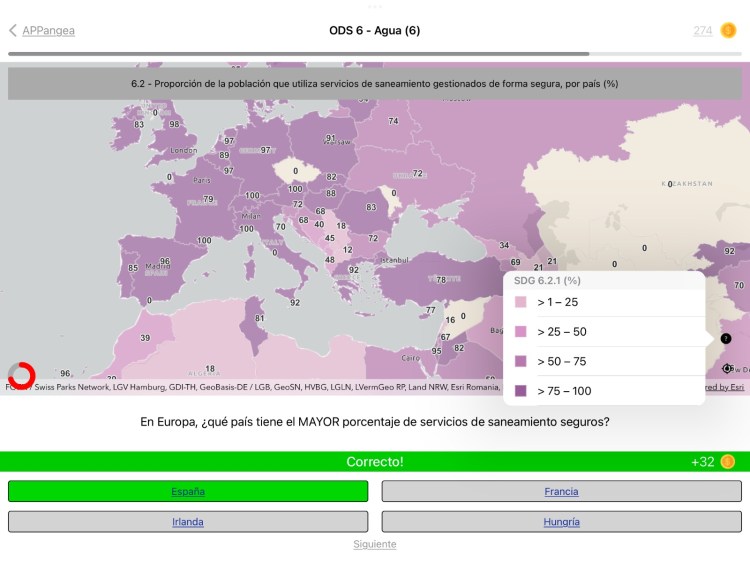750x562 pixels.
Task: Click the quiz progress bar
Action: [x=374, y=54]
